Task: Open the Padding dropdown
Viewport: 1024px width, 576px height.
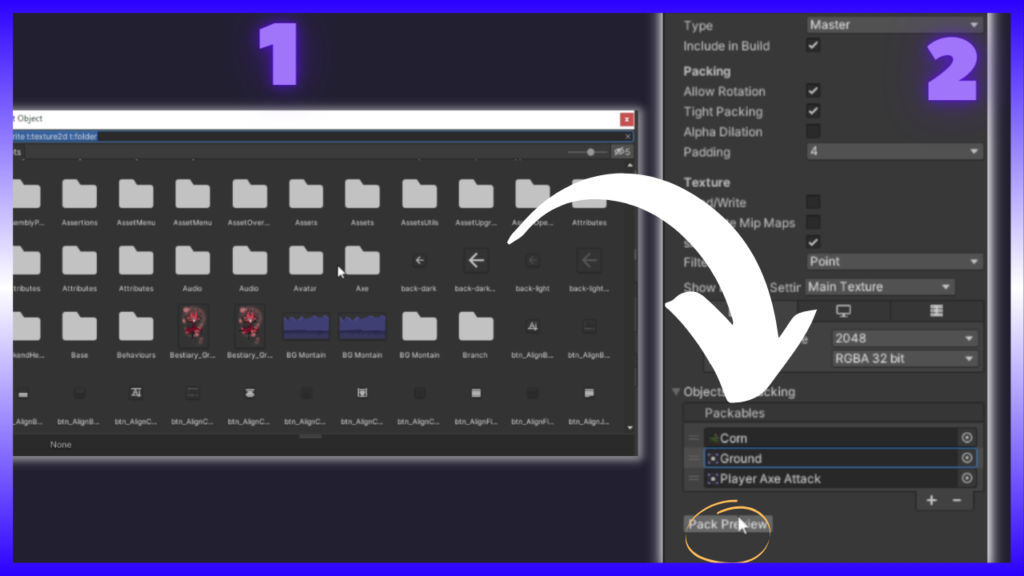Action: pyautogui.click(x=894, y=152)
